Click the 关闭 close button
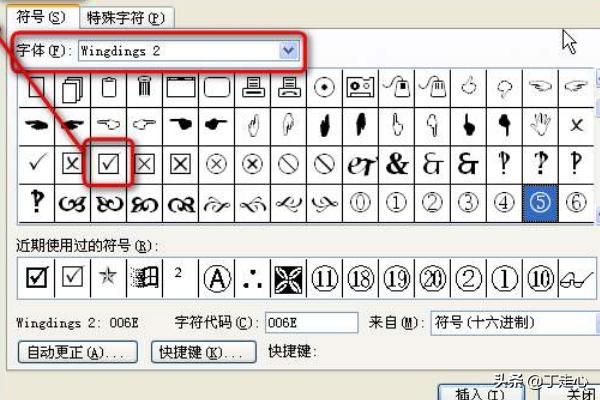This screenshot has height=400, width=600. coord(570,393)
